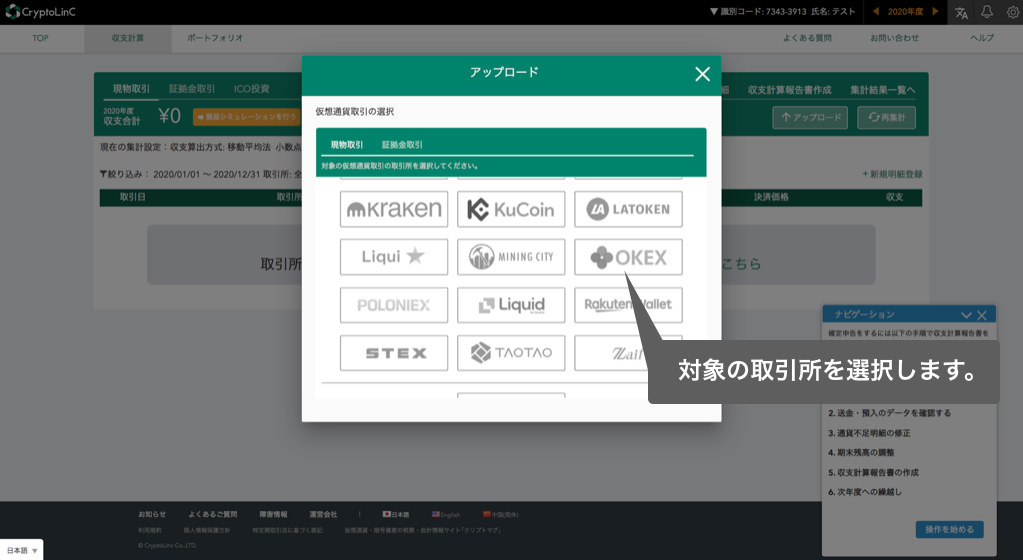Viewport: 1023px width, 560px height.
Task: Collapse the ナビゲーション panel chevron
Action: pos(966,315)
